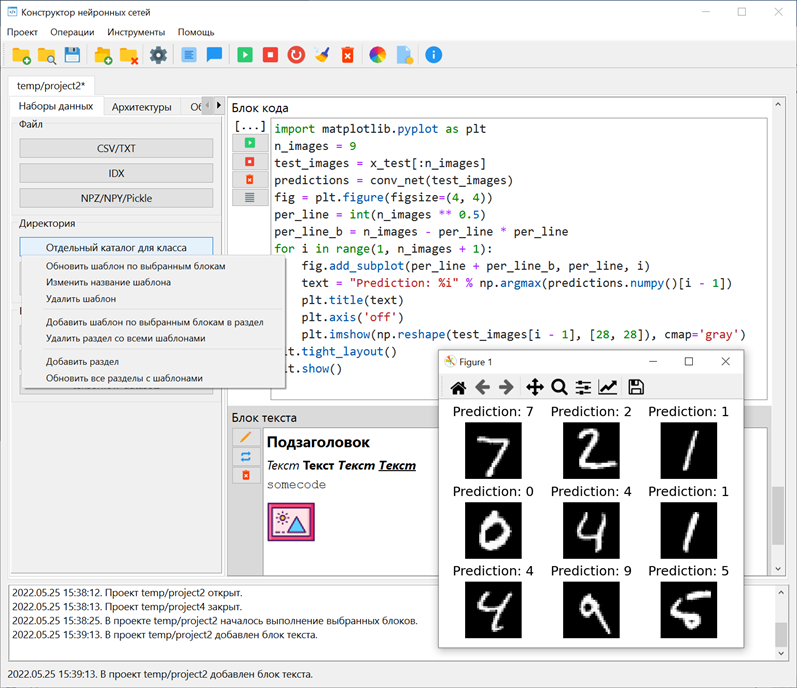The width and height of the screenshot is (797, 688).
Task: Click the red stop toolbar icon
Action: [x=270, y=55]
